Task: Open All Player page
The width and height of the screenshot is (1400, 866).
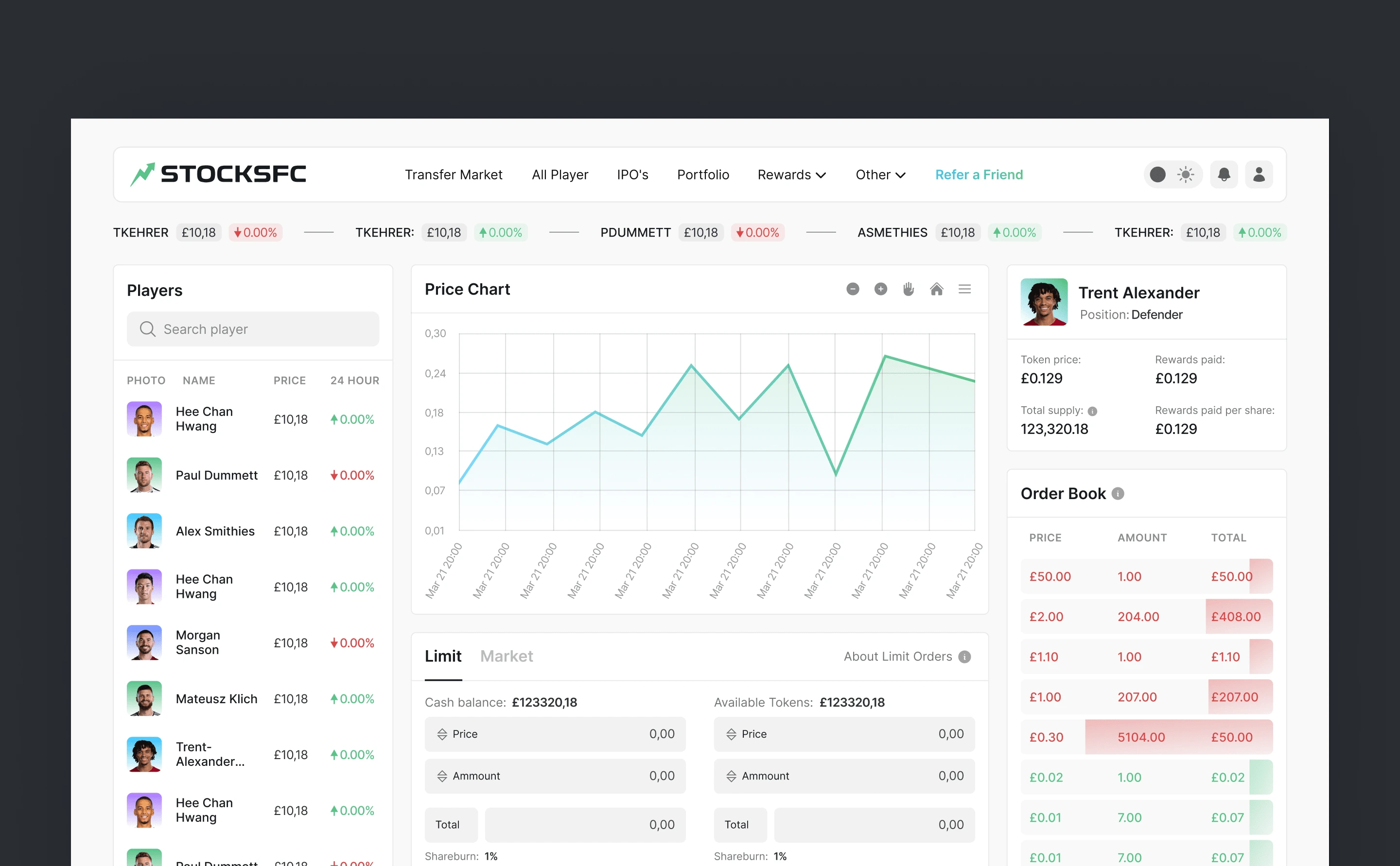Action: click(560, 174)
